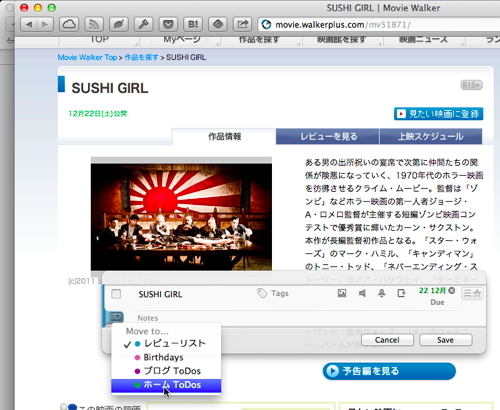Switch to レビューを見る tab

coord(328,137)
